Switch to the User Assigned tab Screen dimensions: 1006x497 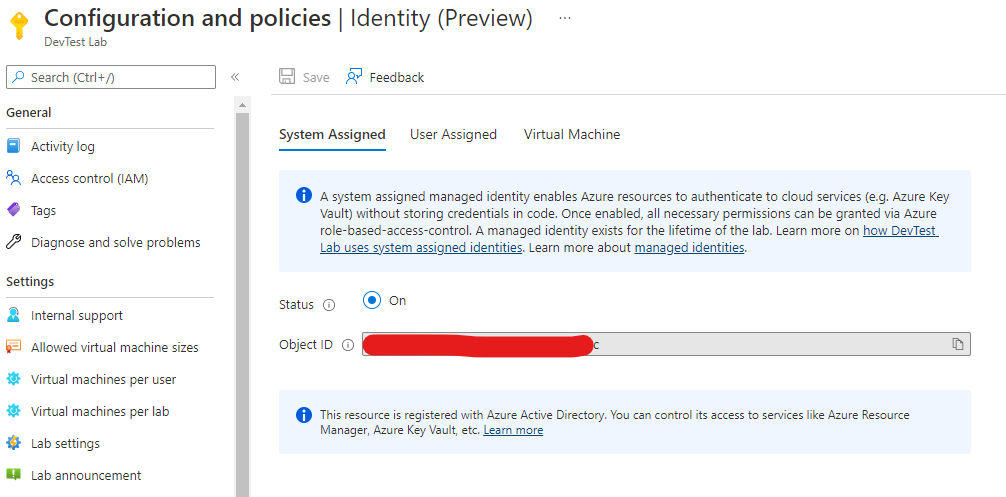point(454,134)
